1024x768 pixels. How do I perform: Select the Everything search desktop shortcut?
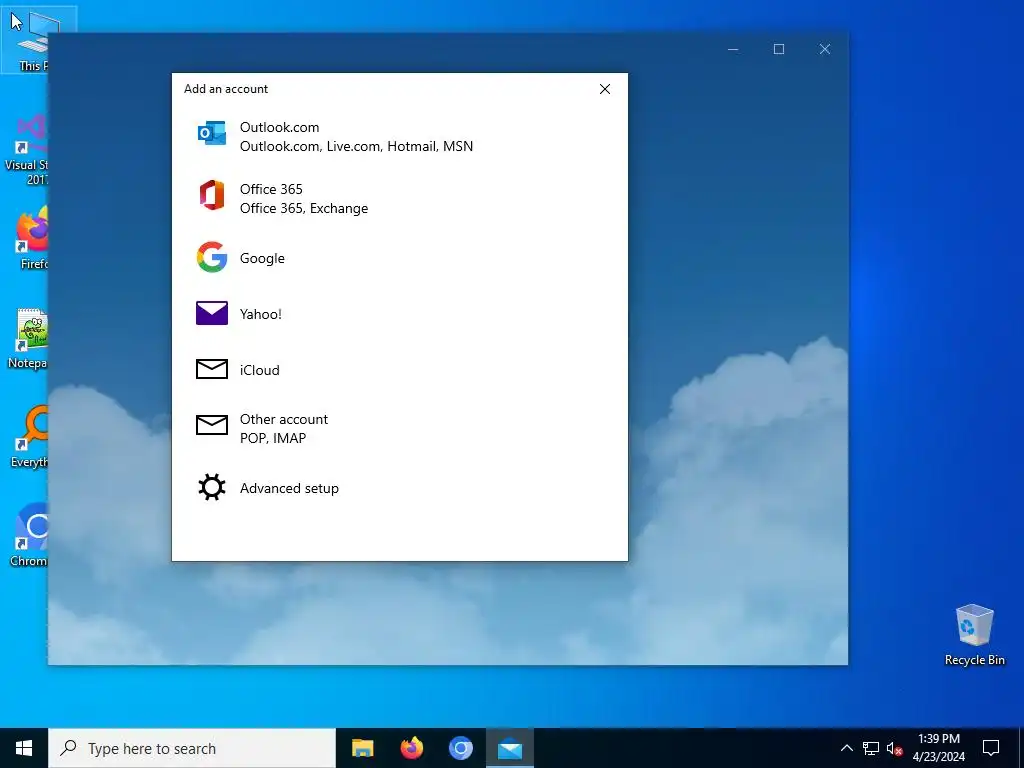29,436
